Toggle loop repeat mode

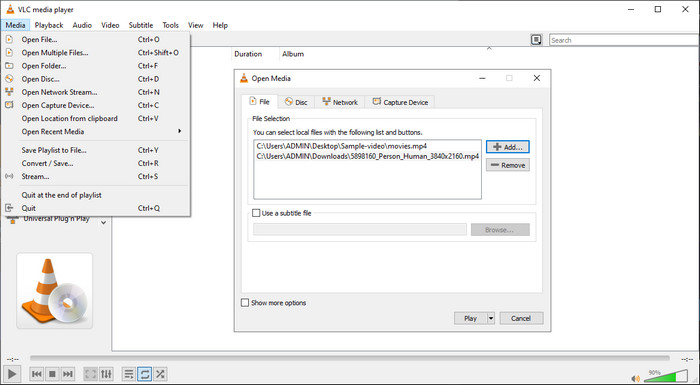tap(145, 374)
